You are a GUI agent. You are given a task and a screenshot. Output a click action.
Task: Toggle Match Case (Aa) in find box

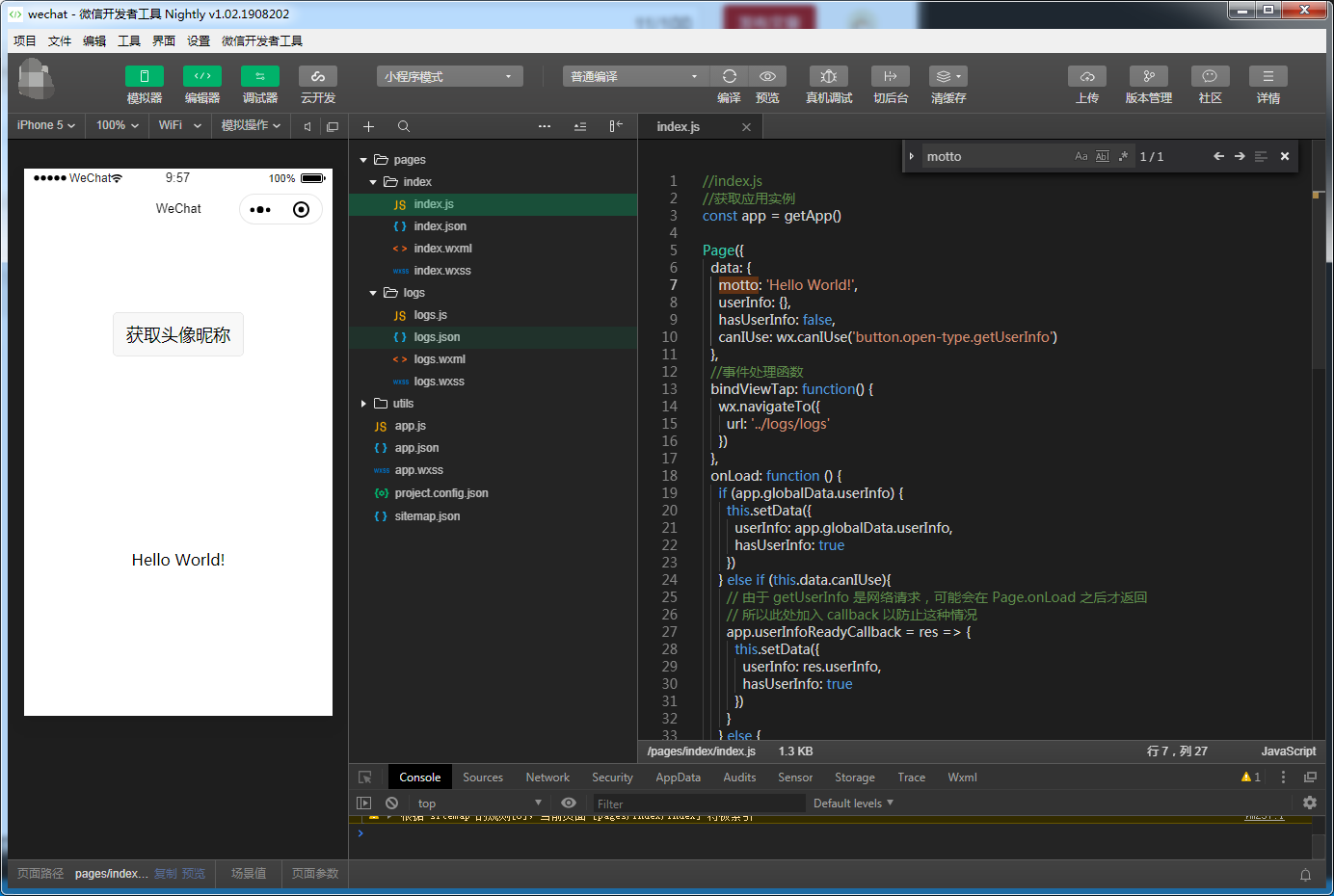click(x=1081, y=156)
